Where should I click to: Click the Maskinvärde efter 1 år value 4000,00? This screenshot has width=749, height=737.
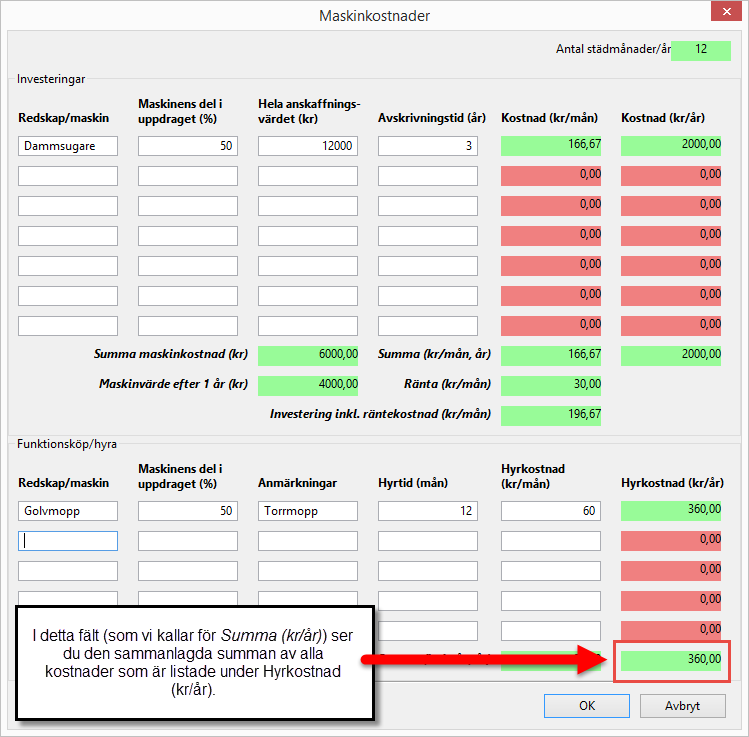[x=308, y=385]
